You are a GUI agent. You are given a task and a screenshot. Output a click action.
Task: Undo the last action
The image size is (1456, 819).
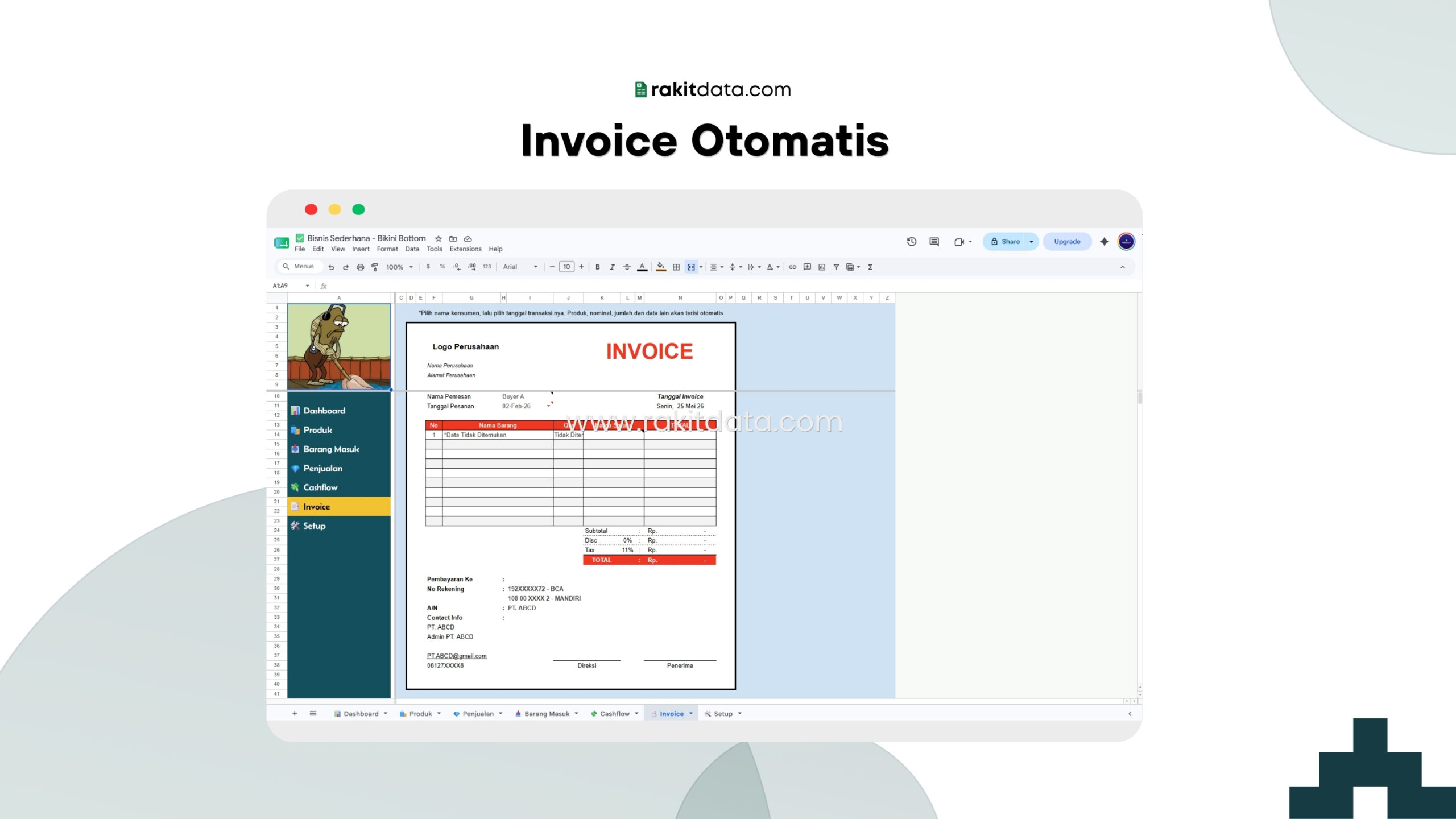331,267
